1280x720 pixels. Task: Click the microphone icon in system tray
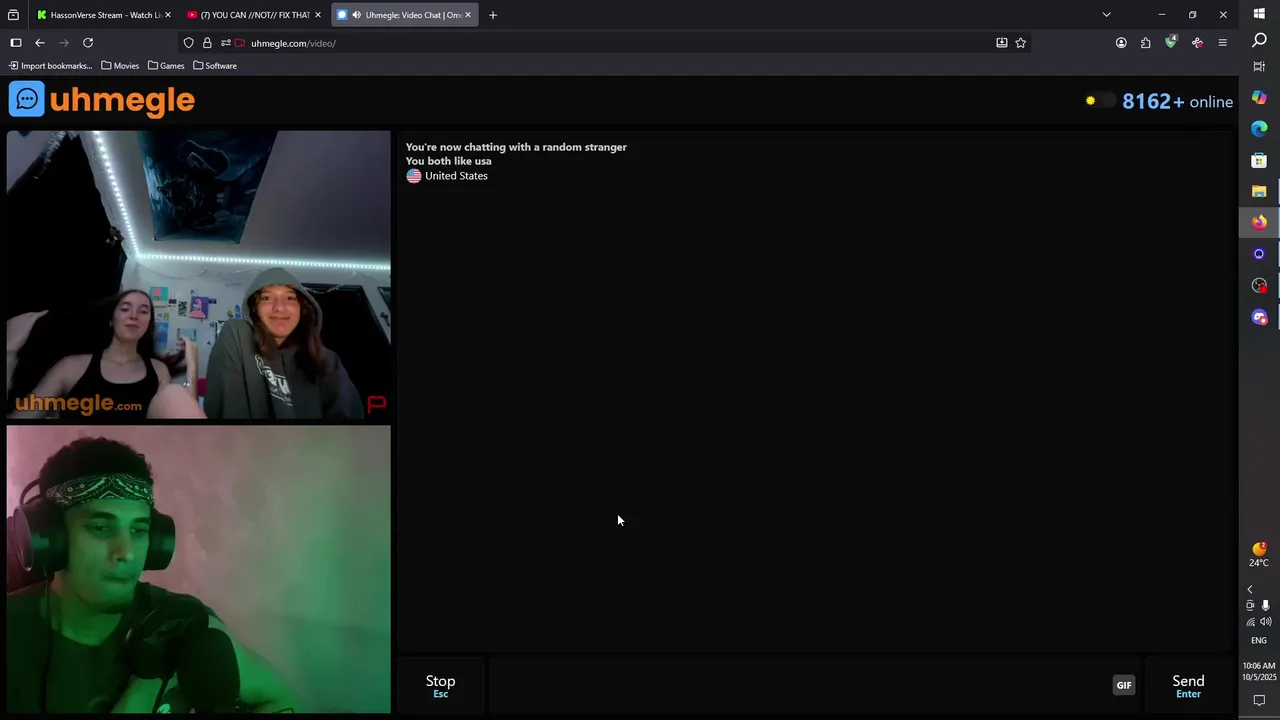pyautogui.click(x=1266, y=606)
